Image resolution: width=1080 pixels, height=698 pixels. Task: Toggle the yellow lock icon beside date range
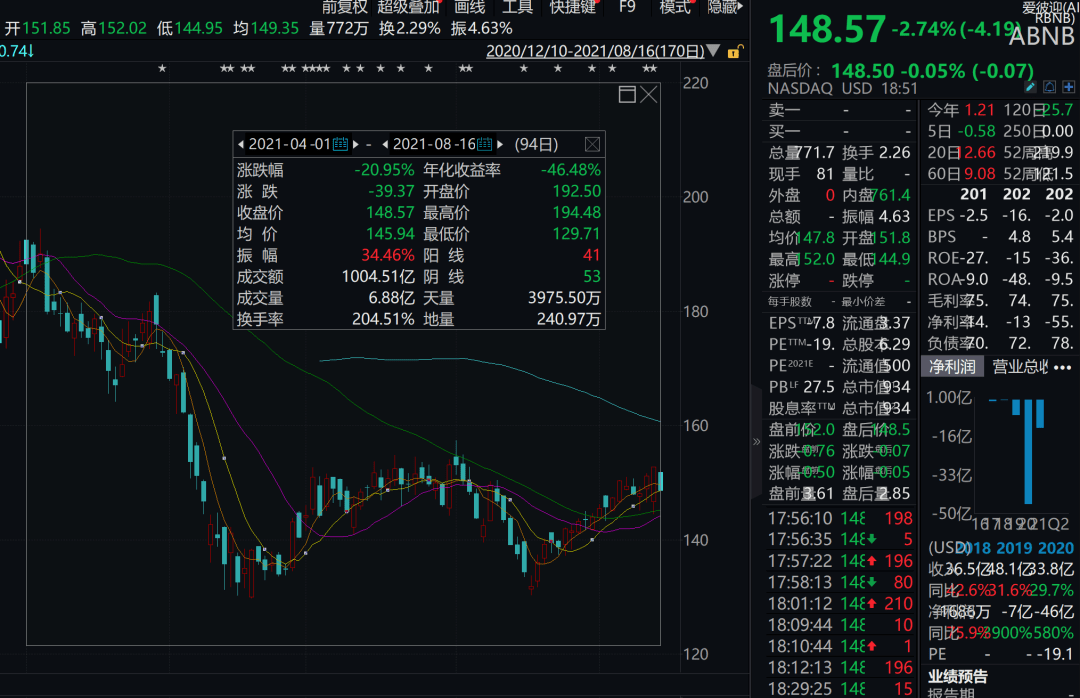pyautogui.click(x=735, y=51)
